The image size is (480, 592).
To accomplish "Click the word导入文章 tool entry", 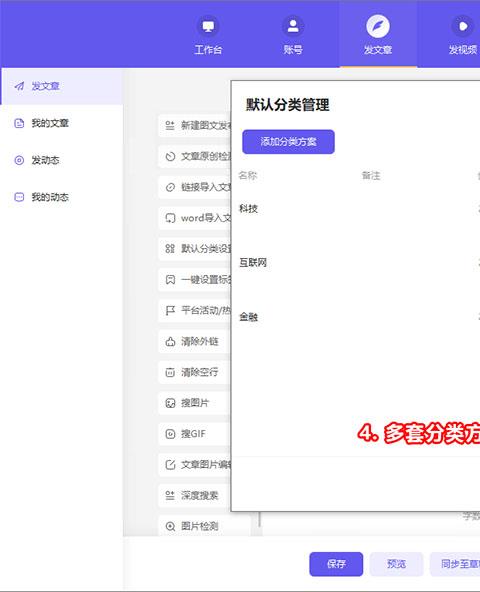I will coord(194,218).
